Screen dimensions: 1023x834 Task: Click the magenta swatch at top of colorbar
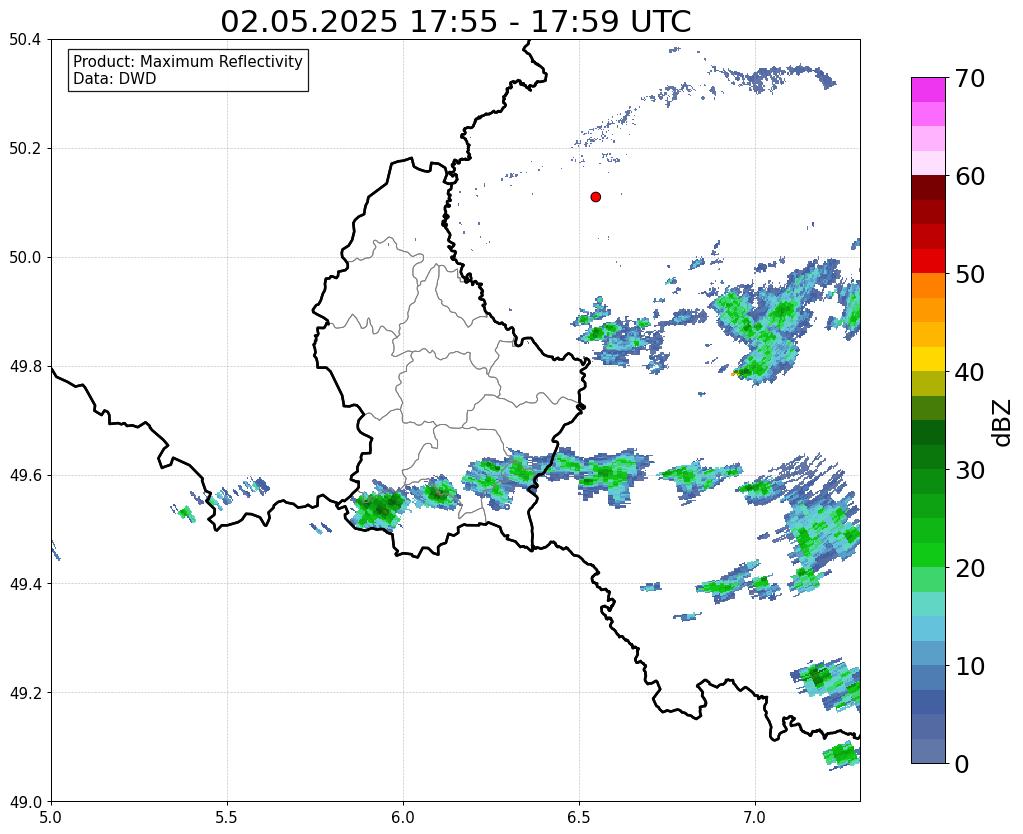[928, 89]
